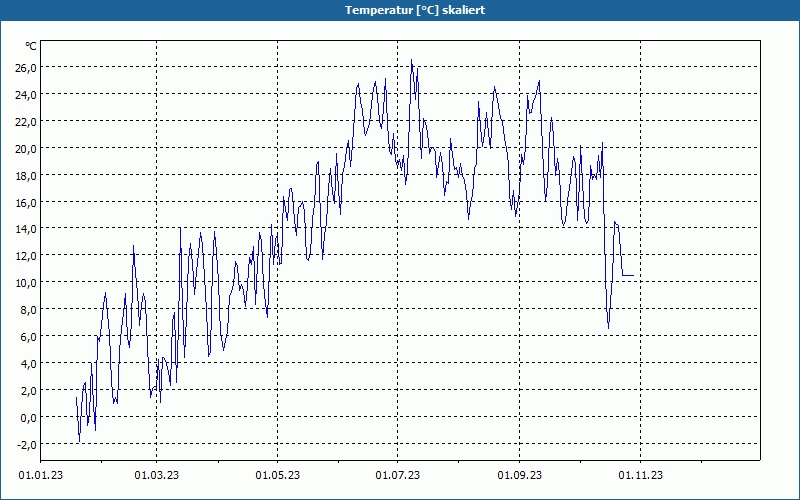
Task: Click the °C unit label
Action: point(31,46)
